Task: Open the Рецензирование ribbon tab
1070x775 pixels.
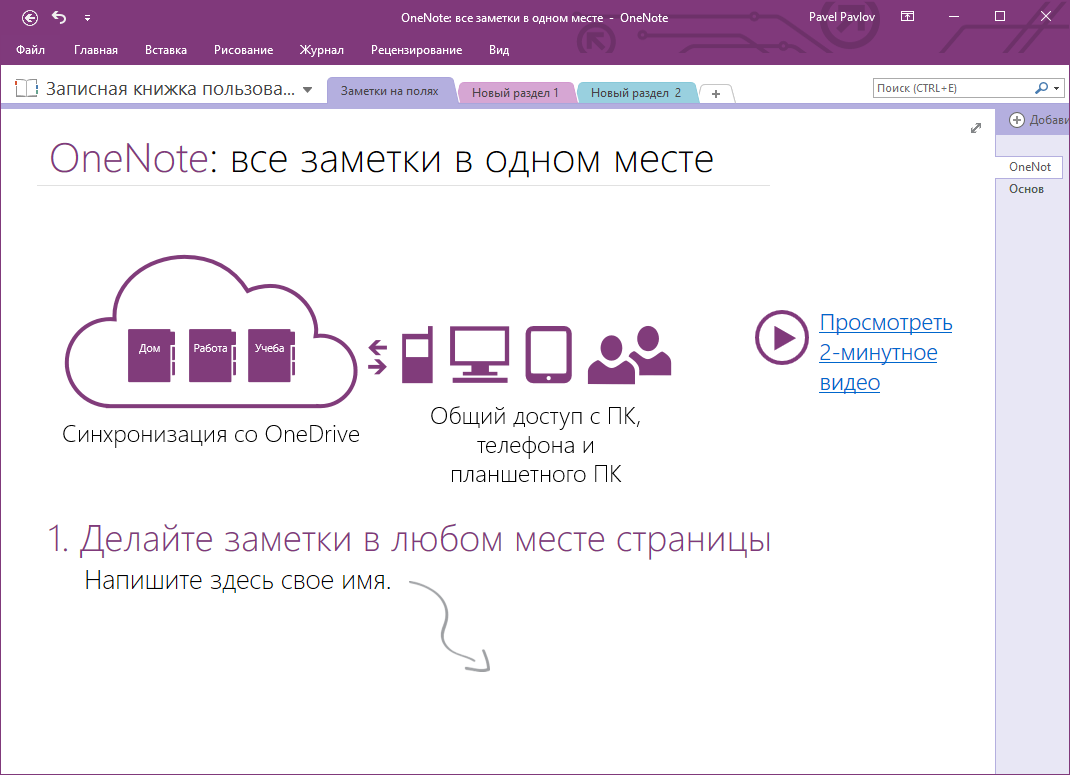Action: coord(416,50)
